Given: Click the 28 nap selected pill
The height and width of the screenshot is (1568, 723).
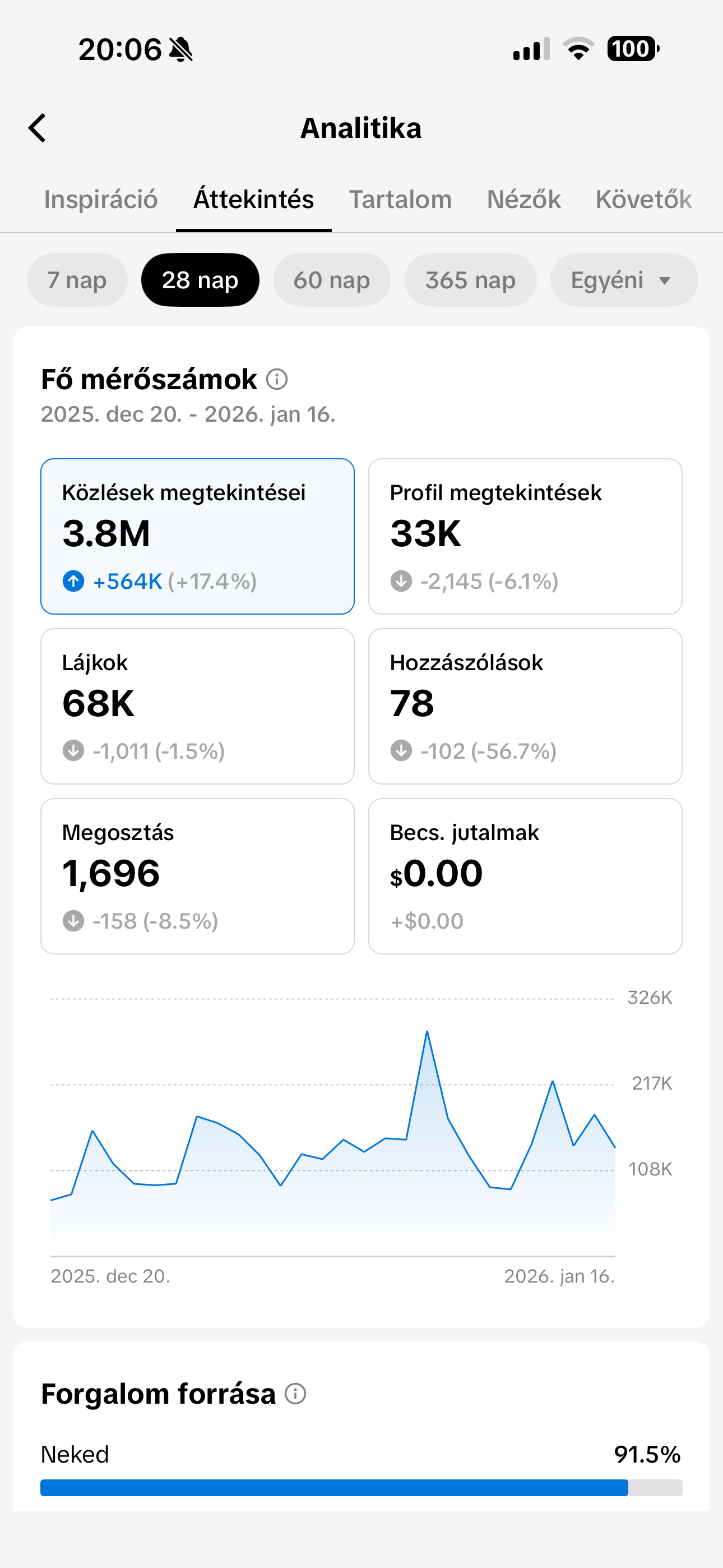Looking at the screenshot, I should point(200,280).
